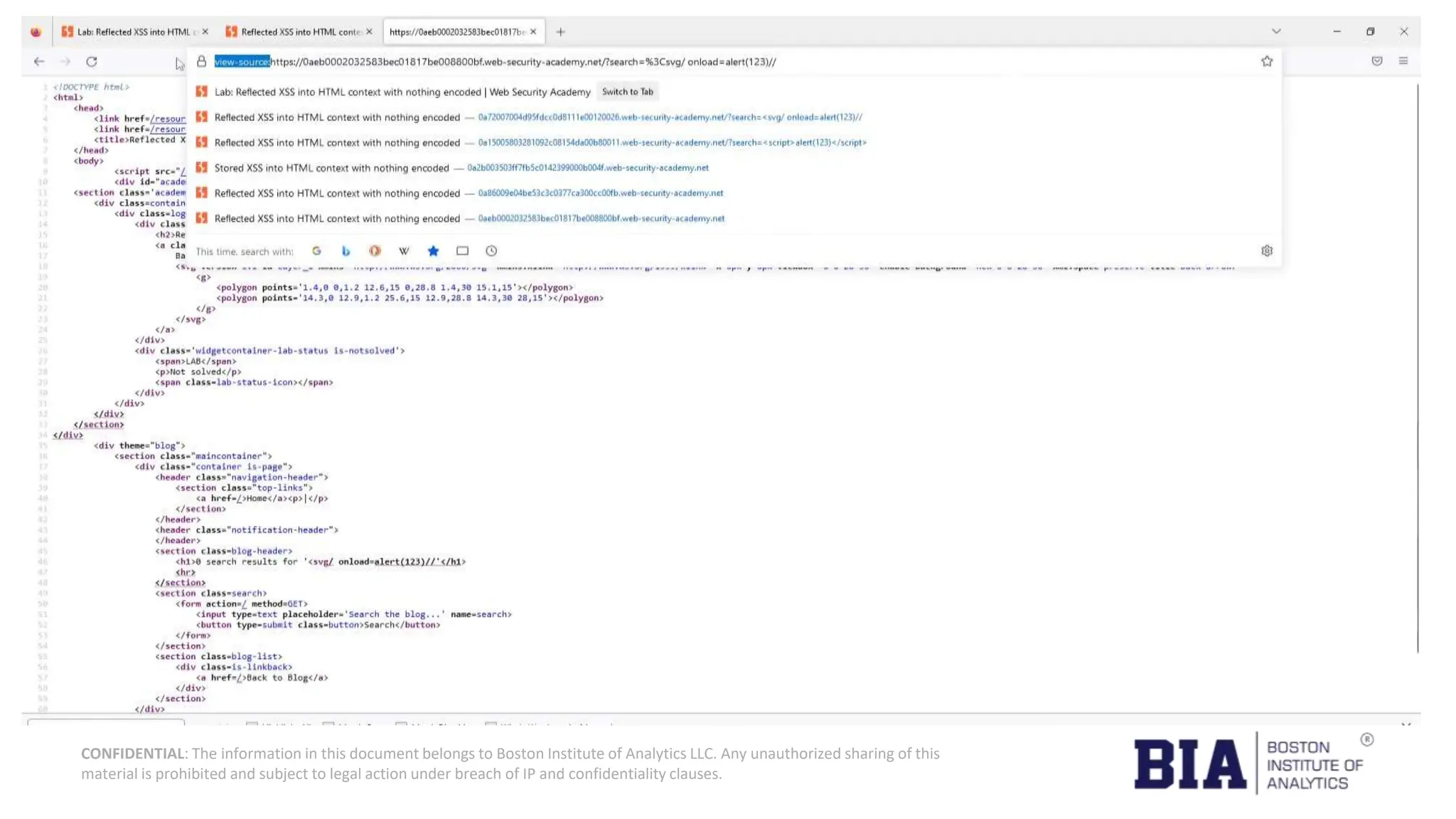
Task: Search bookmarks using the blue star icon
Action: 433,251
